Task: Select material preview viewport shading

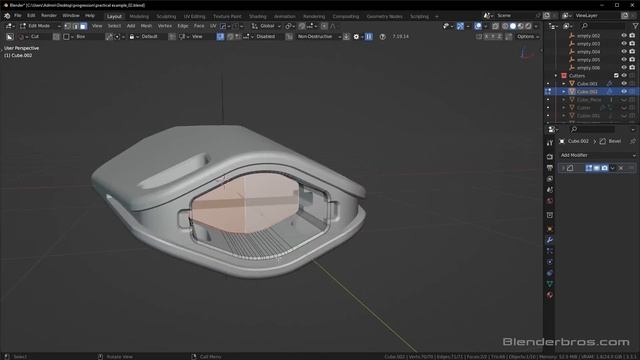Action: (x=521, y=26)
